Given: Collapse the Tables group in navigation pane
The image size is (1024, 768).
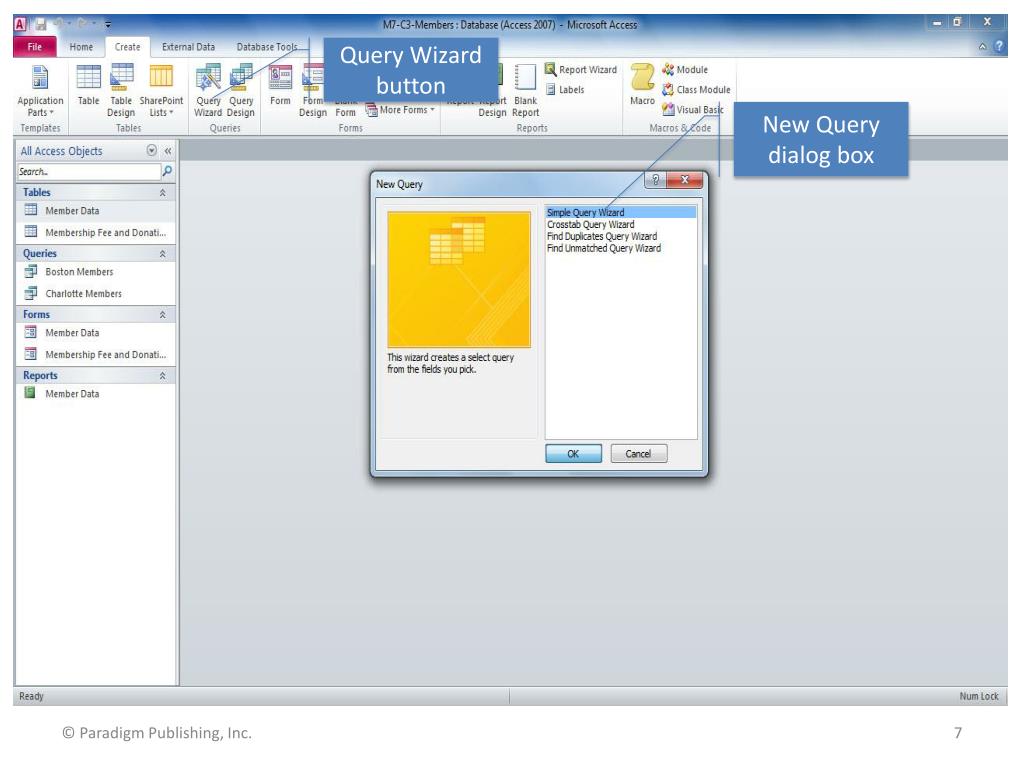Looking at the screenshot, I should click(x=163, y=193).
